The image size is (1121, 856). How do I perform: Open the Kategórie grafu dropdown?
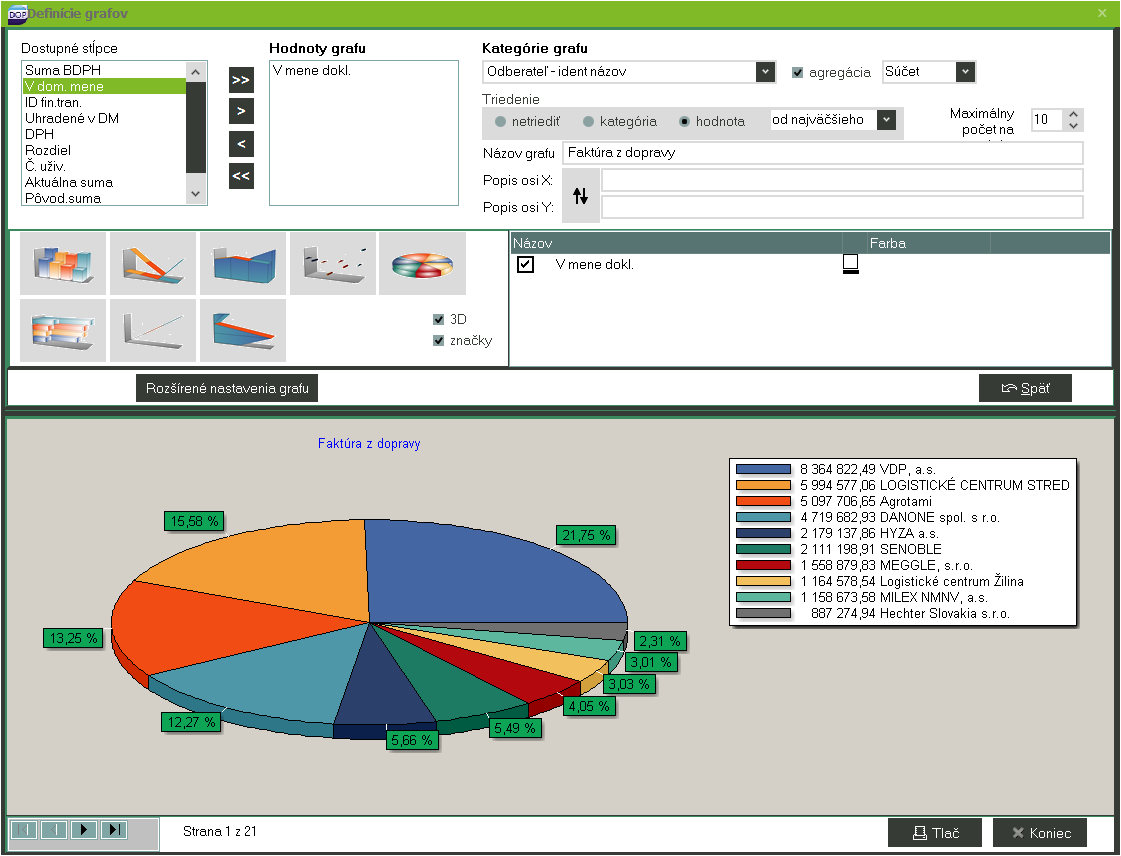pyautogui.click(x=765, y=72)
